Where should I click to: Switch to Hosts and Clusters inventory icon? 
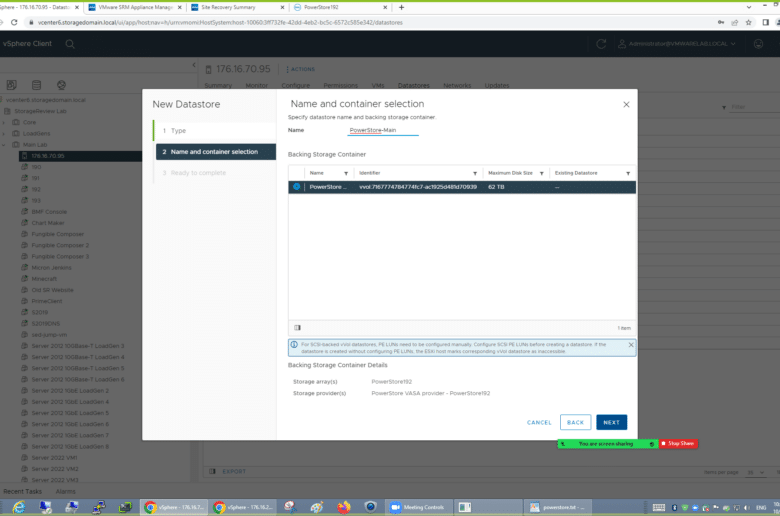pos(11,85)
